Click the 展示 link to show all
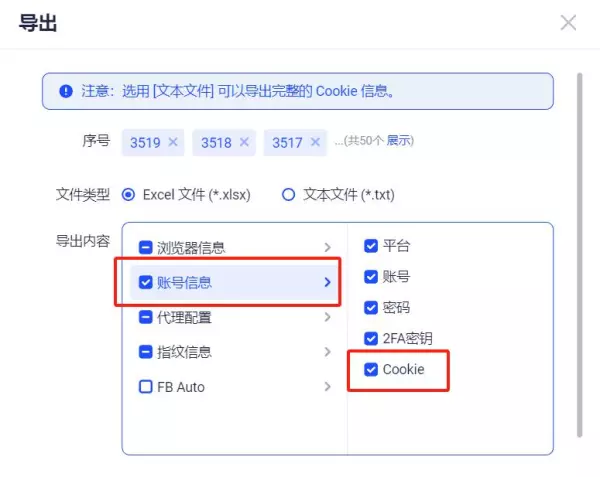Viewport: 600px width, 477px height. [398, 141]
